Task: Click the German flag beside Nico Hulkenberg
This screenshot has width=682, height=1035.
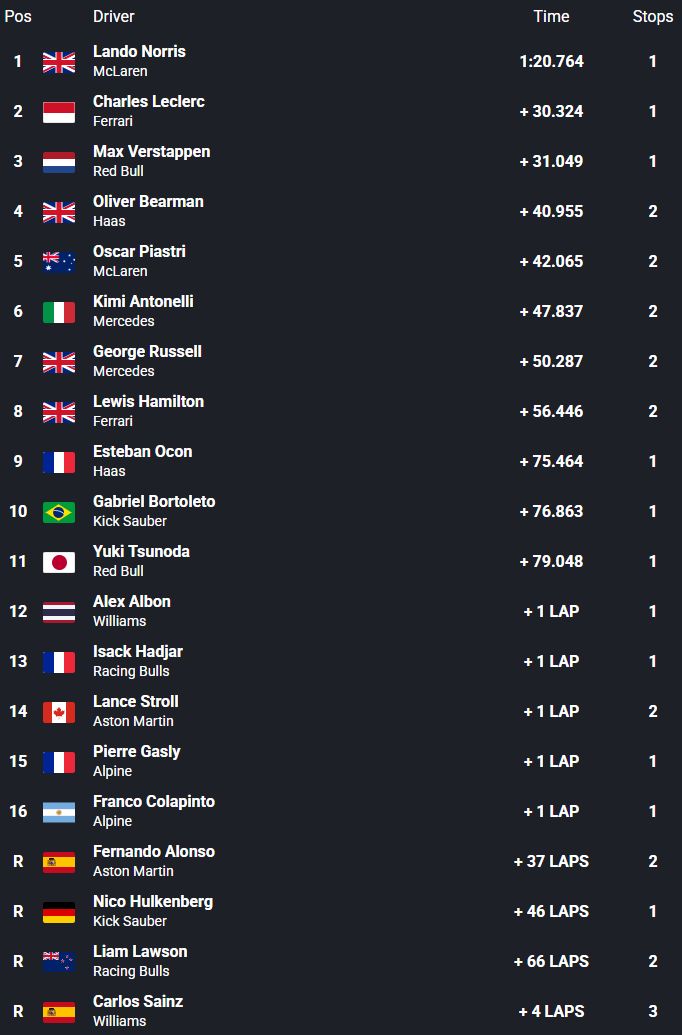Action: click(x=59, y=912)
